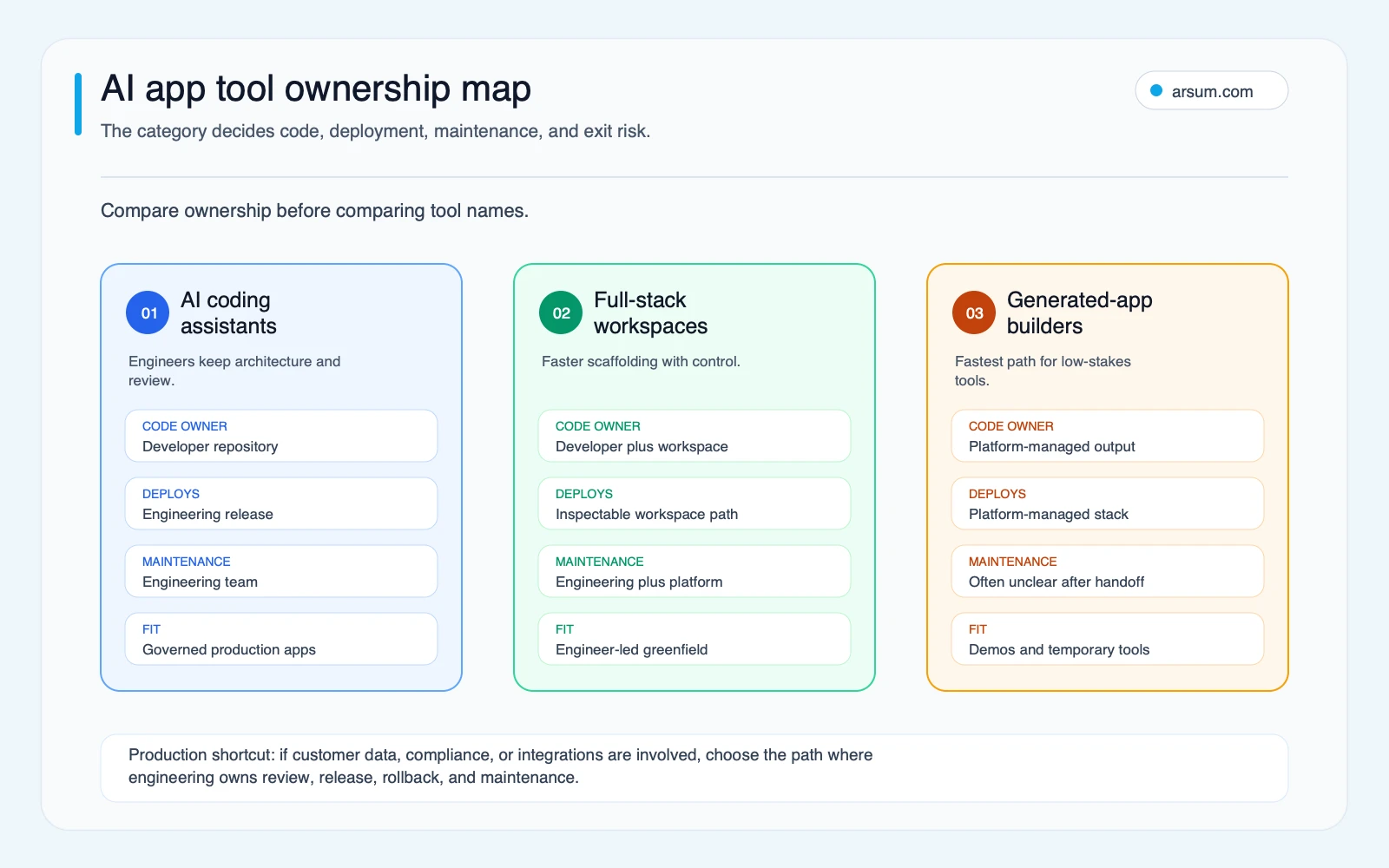Click the 'Engineering plus platform' box
The width and height of the screenshot is (1389, 868).
(694, 571)
